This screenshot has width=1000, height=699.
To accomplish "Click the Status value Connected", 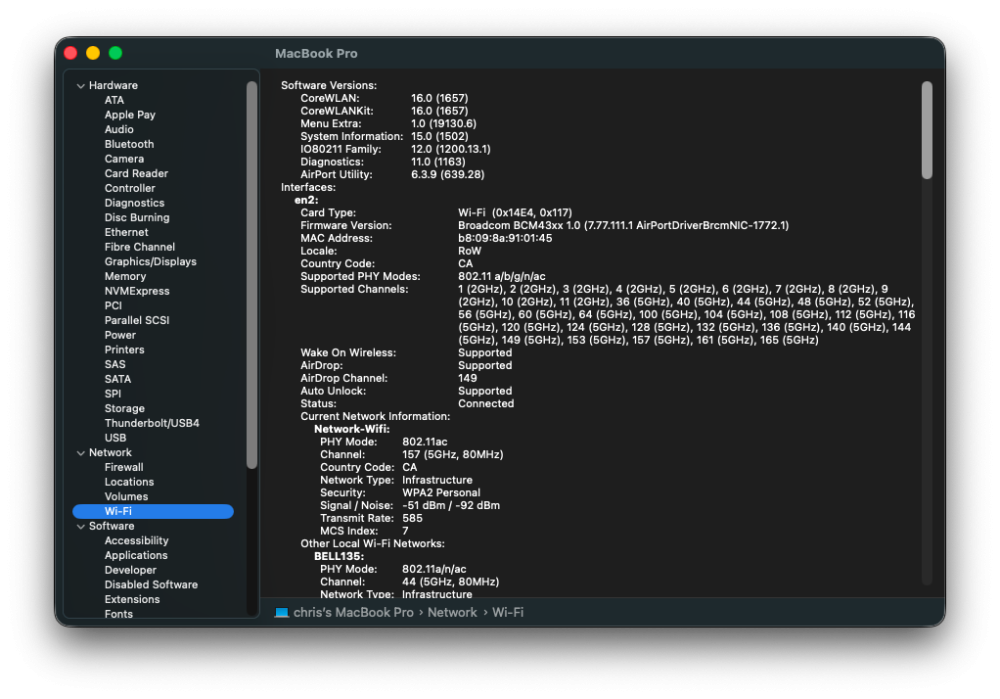I will click(x=485, y=404).
